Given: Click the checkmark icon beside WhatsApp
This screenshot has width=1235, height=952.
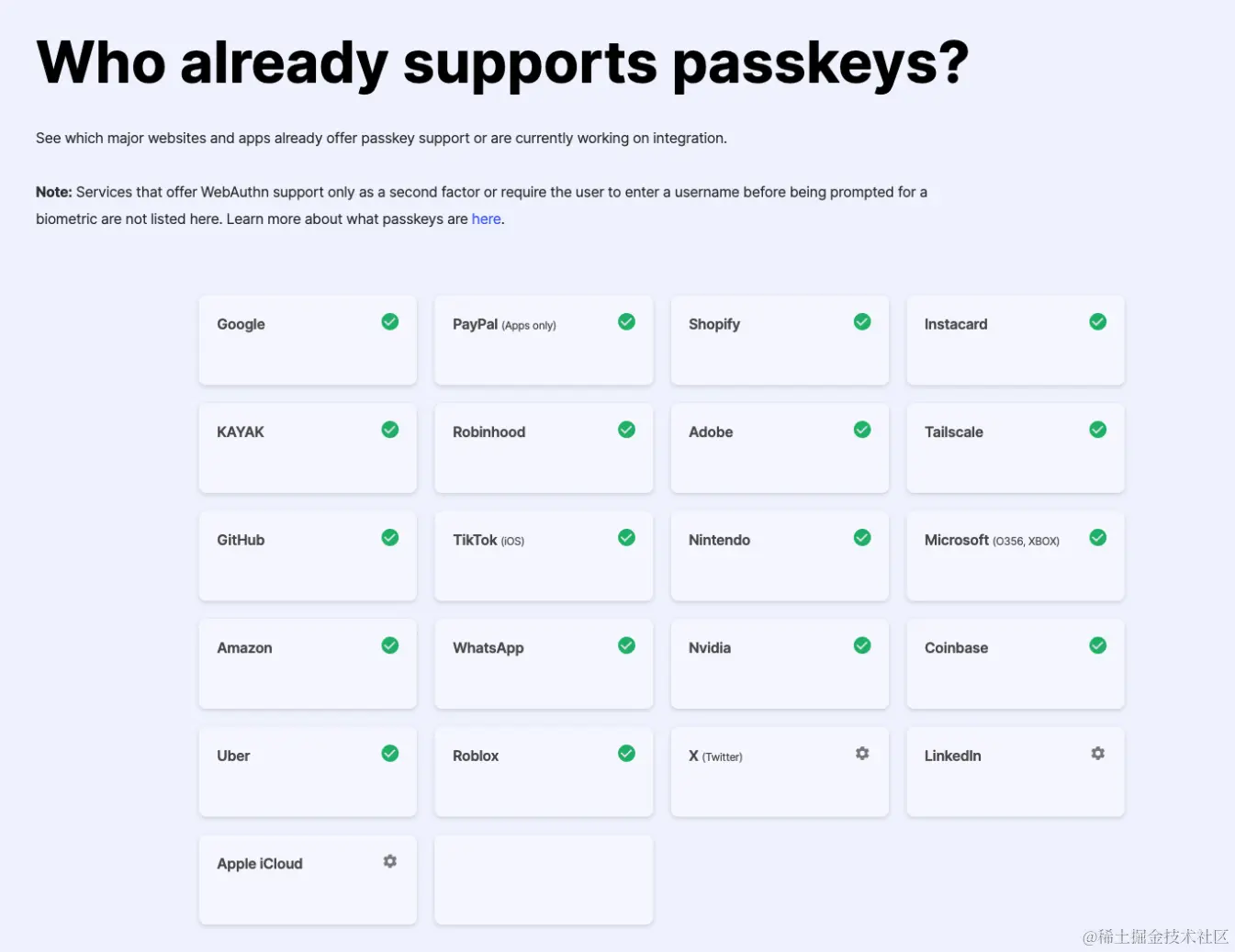Looking at the screenshot, I should 626,645.
